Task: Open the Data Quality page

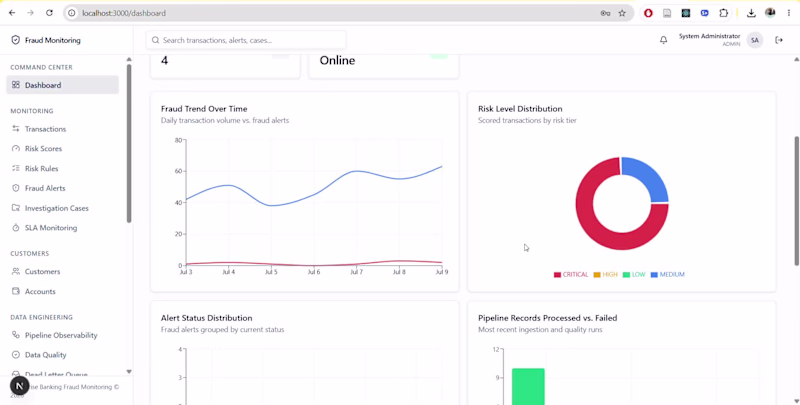Action: [62, 355]
